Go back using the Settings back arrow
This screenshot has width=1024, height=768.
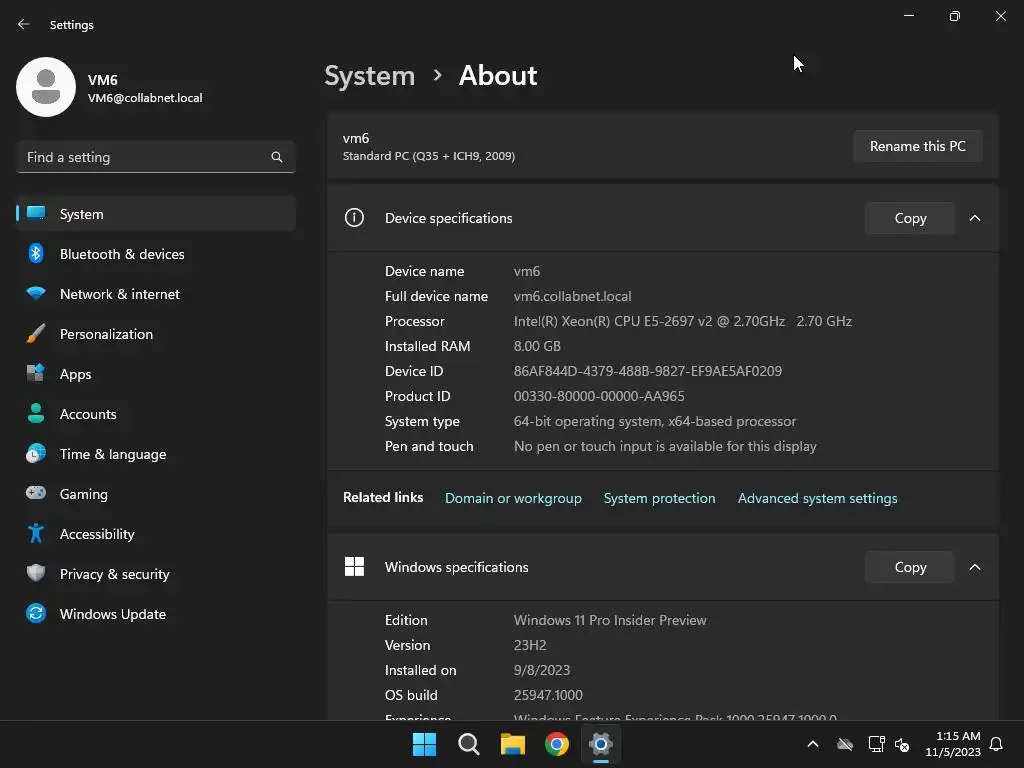click(24, 24)
